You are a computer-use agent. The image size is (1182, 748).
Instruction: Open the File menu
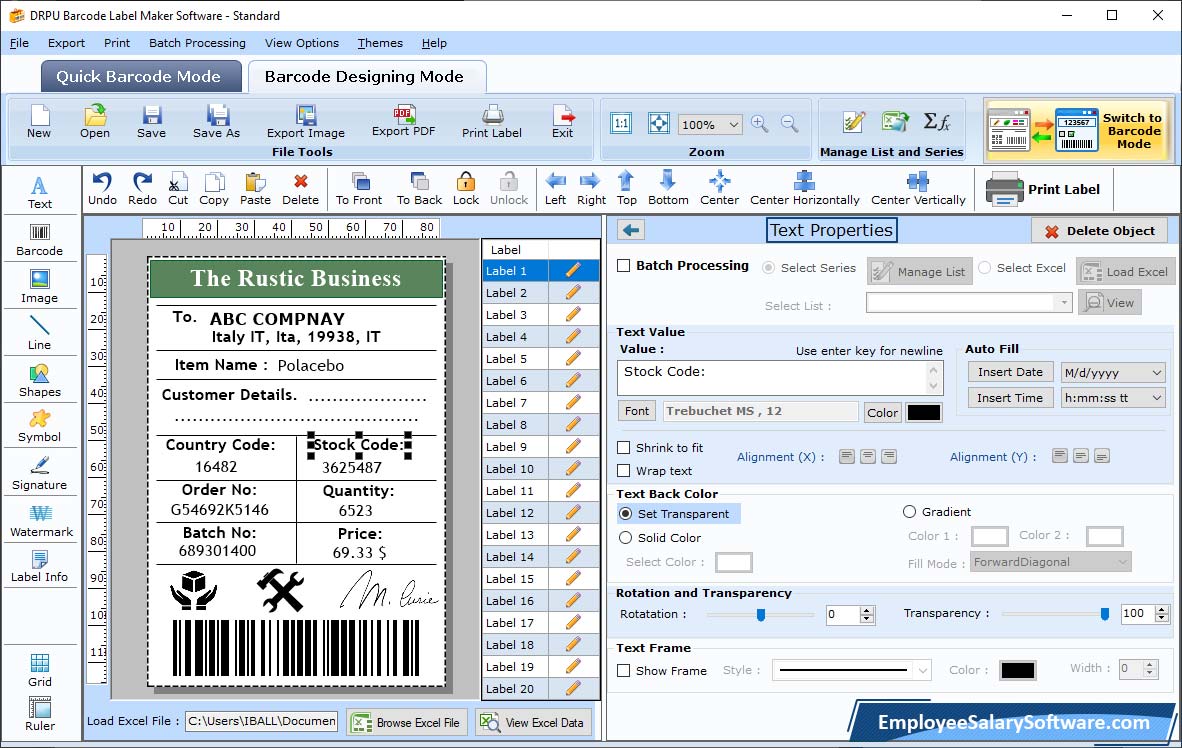click(19, 43)
